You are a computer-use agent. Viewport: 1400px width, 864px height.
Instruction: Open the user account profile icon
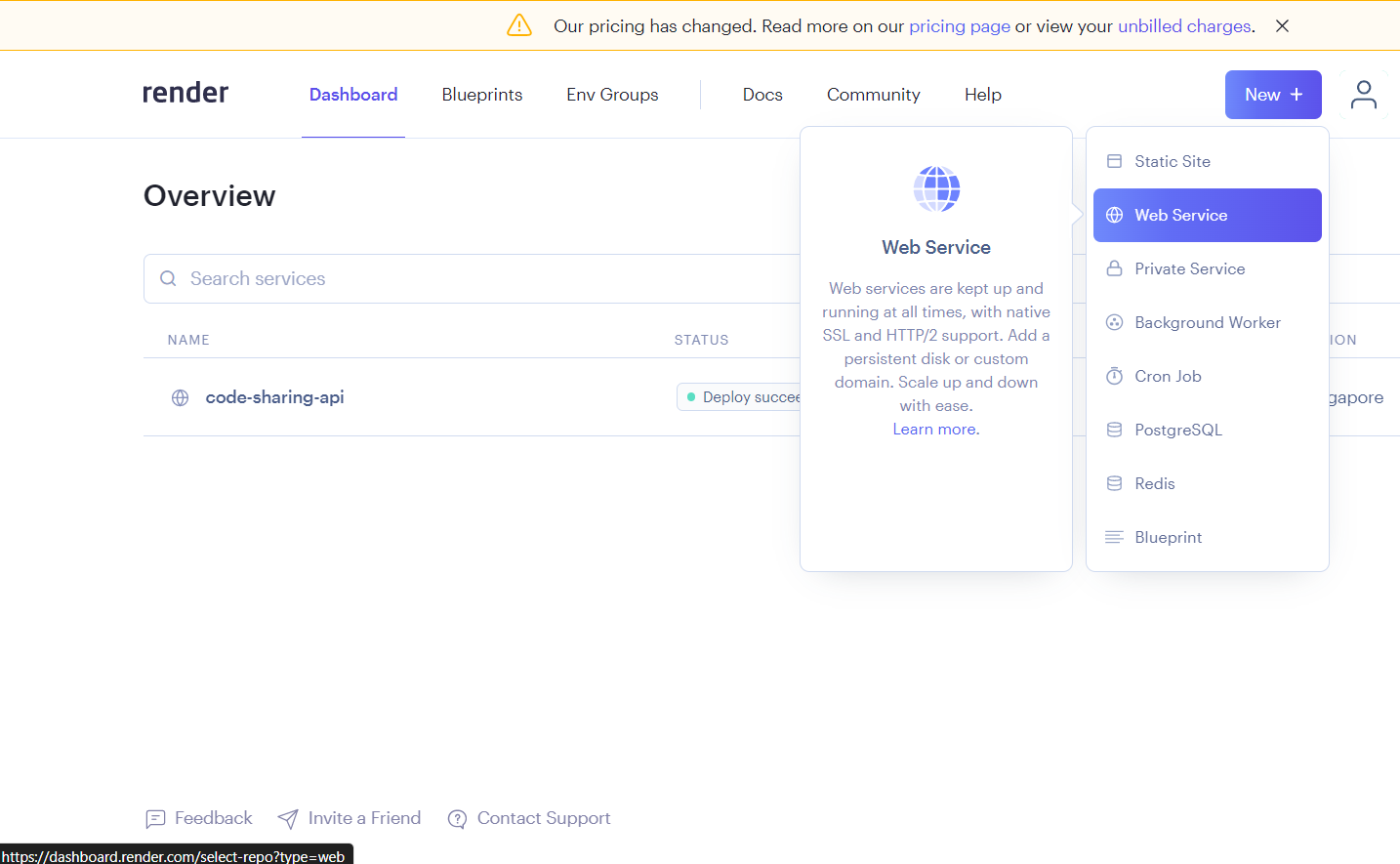coord(1363,95)
